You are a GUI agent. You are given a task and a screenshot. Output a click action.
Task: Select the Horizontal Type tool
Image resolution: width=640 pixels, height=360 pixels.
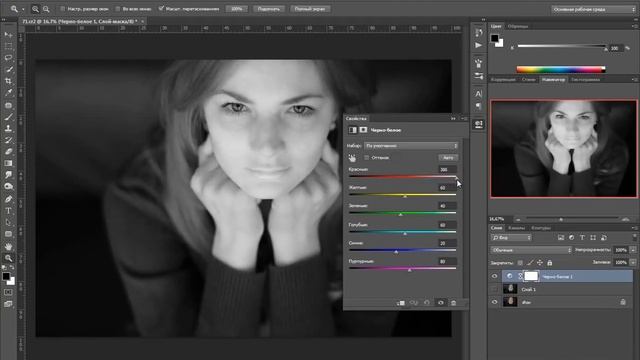(8, 211)
